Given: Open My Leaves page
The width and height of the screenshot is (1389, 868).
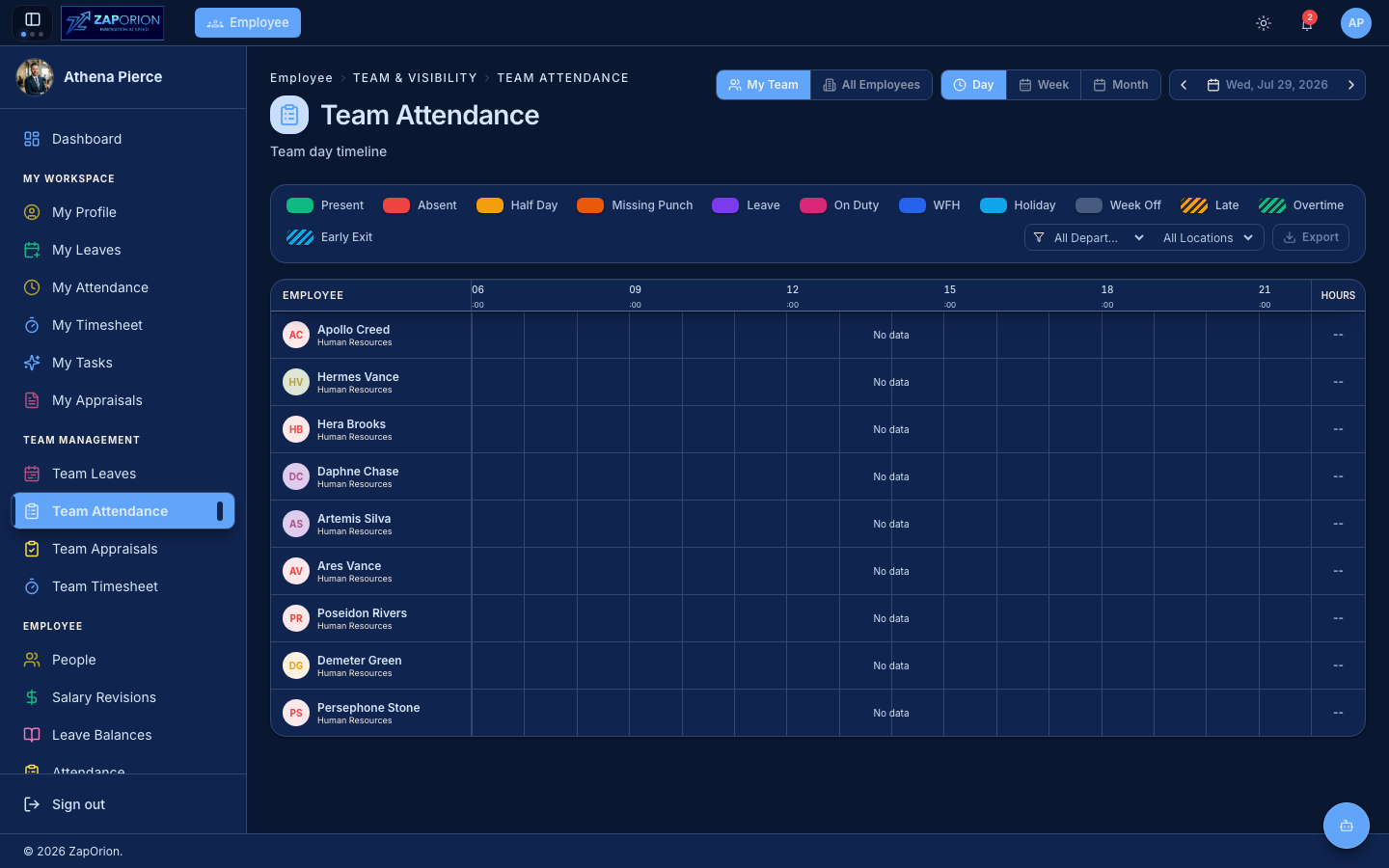Looking at the screenshot, I should [x=123, y=250].
